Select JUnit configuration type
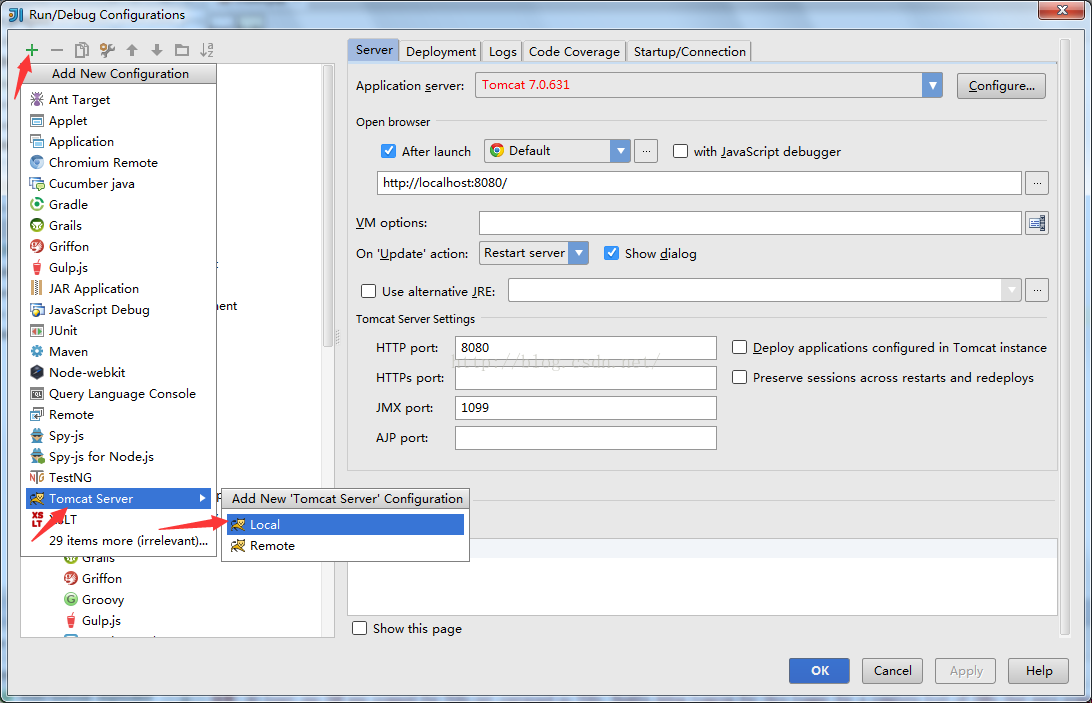This screenshot has height=703, width=1092. pyautogui.click(x=118, y=330)
